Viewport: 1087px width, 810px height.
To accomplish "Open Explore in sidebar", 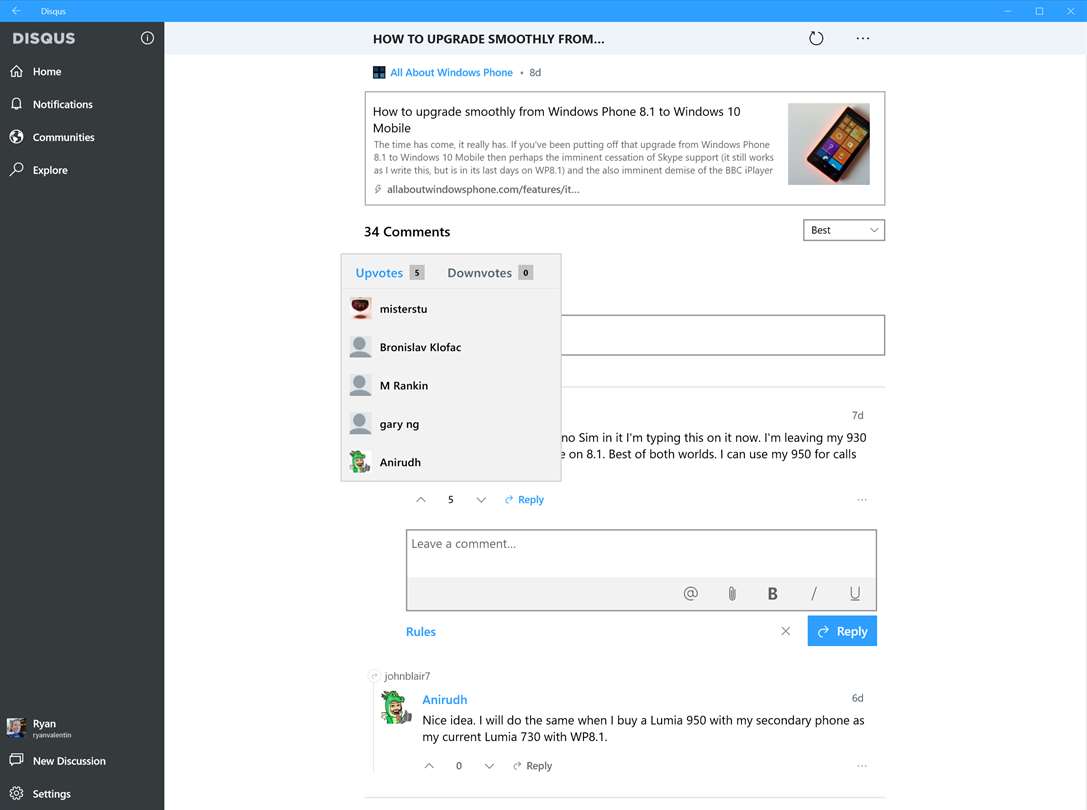I will [x=82, y=169].
